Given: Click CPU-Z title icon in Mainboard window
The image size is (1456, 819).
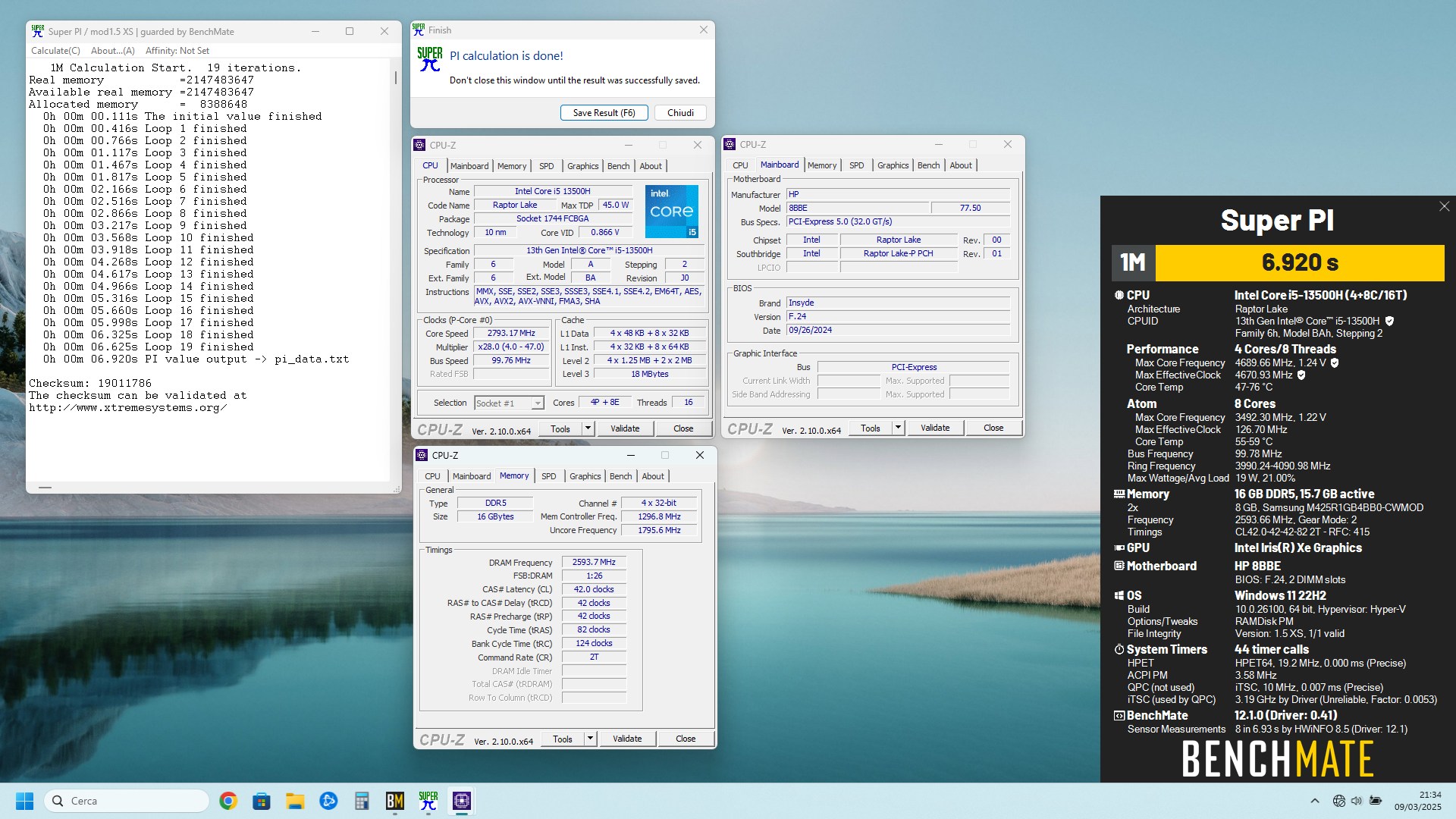Looking at the screenshot, I should 730,144.
